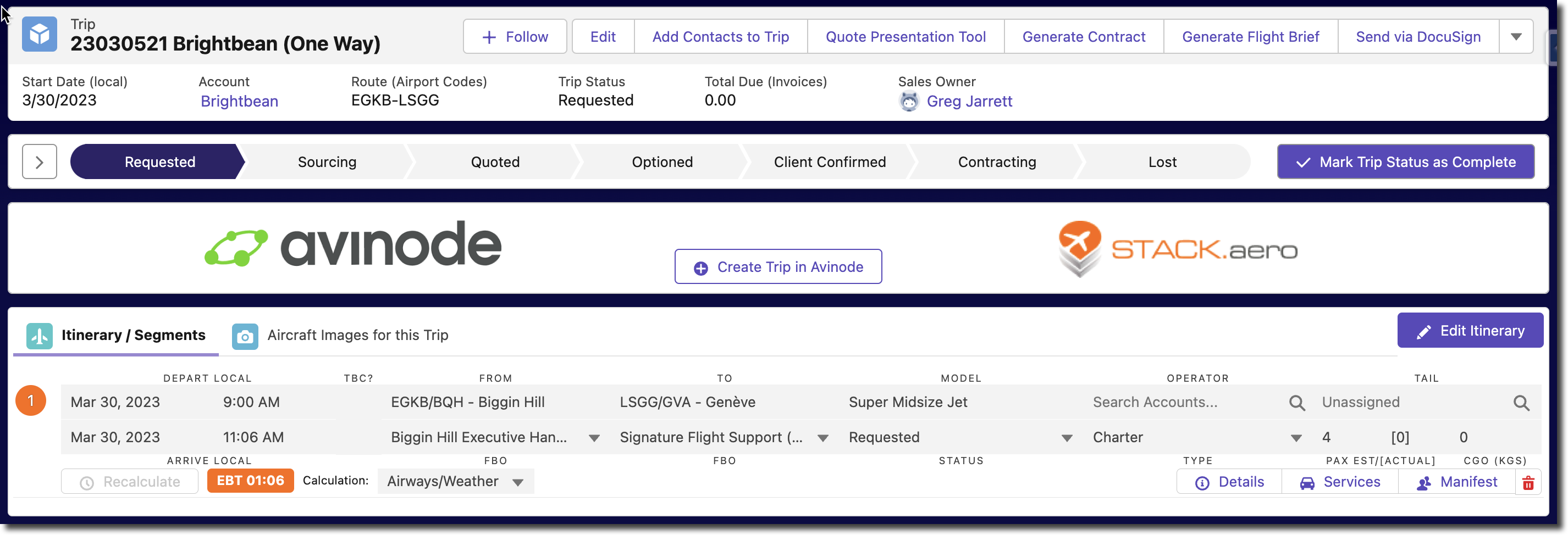The width and height of the screenshot is (1568, 535).
Task: Select the Sourcing stage in path
Action: tap(327, 163)
